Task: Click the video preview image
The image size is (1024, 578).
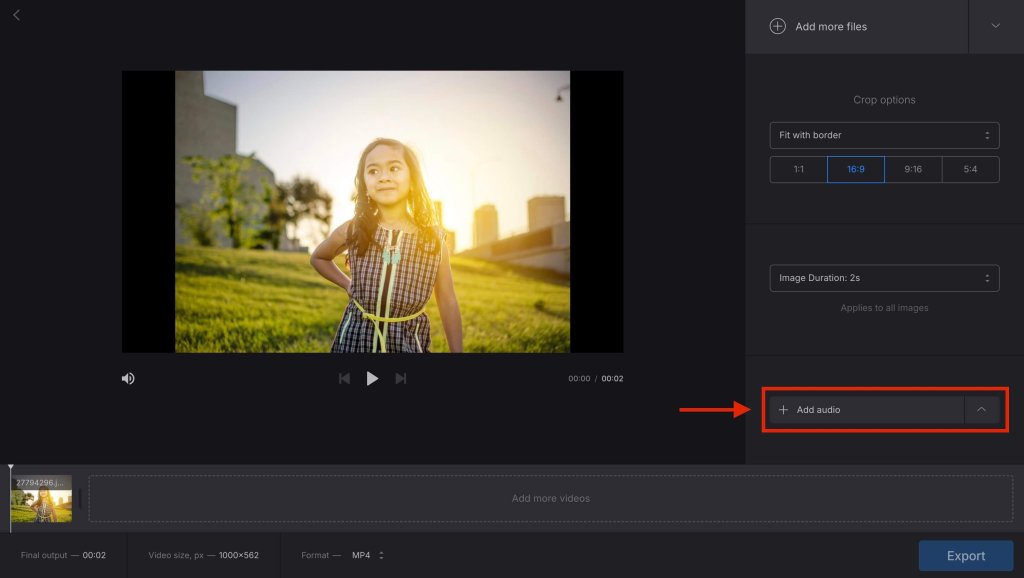Action: click(x=372, y=212)
